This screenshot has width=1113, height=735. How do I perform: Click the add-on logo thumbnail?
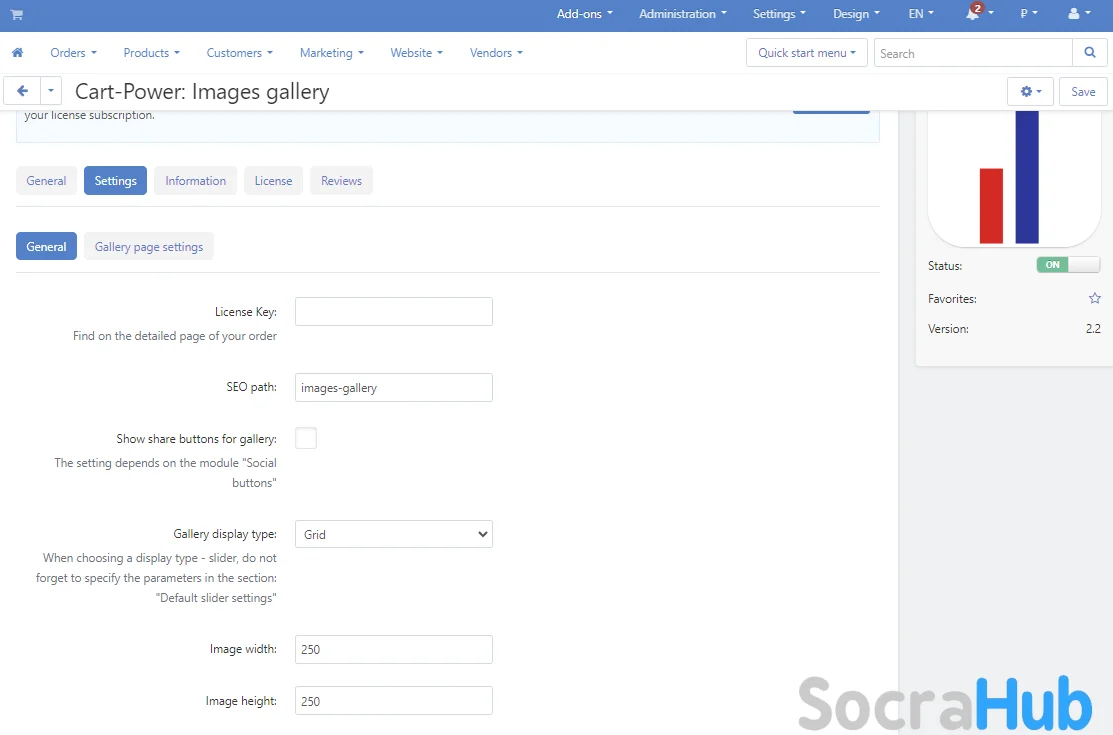pos(1013,178)
